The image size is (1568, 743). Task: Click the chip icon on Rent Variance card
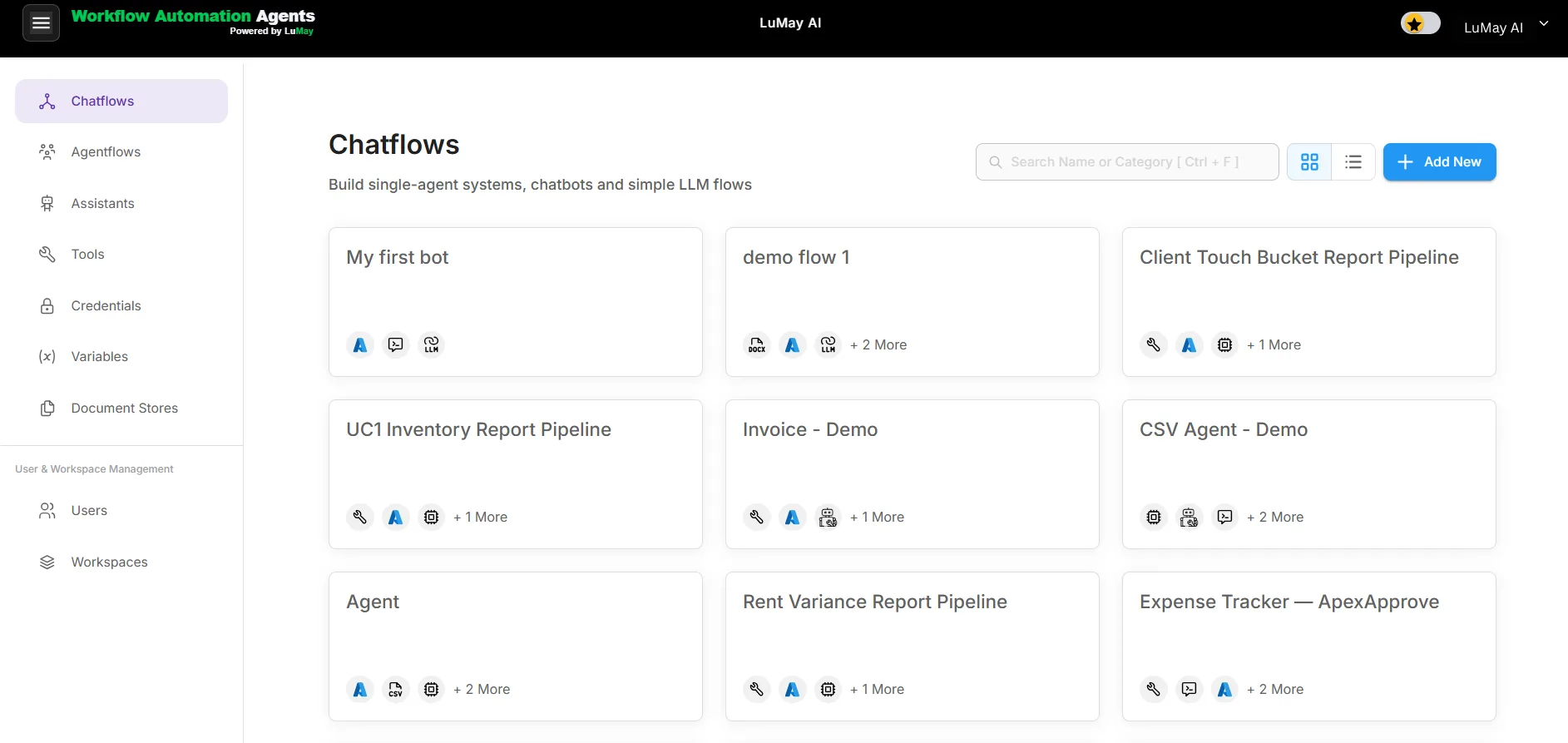click(829, 689)
